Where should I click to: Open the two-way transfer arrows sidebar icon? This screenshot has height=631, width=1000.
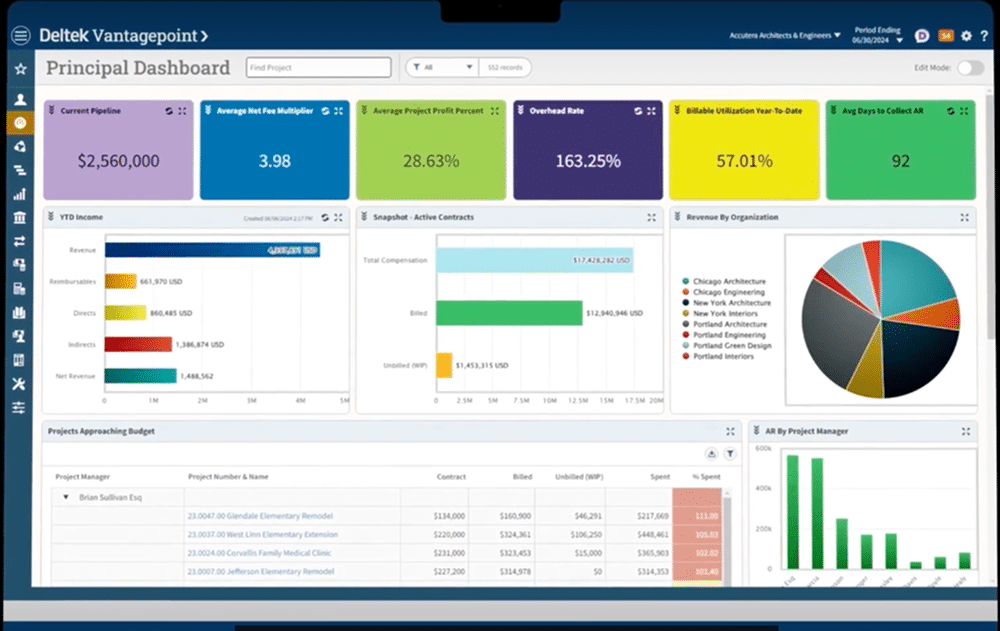click(x=20, y=241)
